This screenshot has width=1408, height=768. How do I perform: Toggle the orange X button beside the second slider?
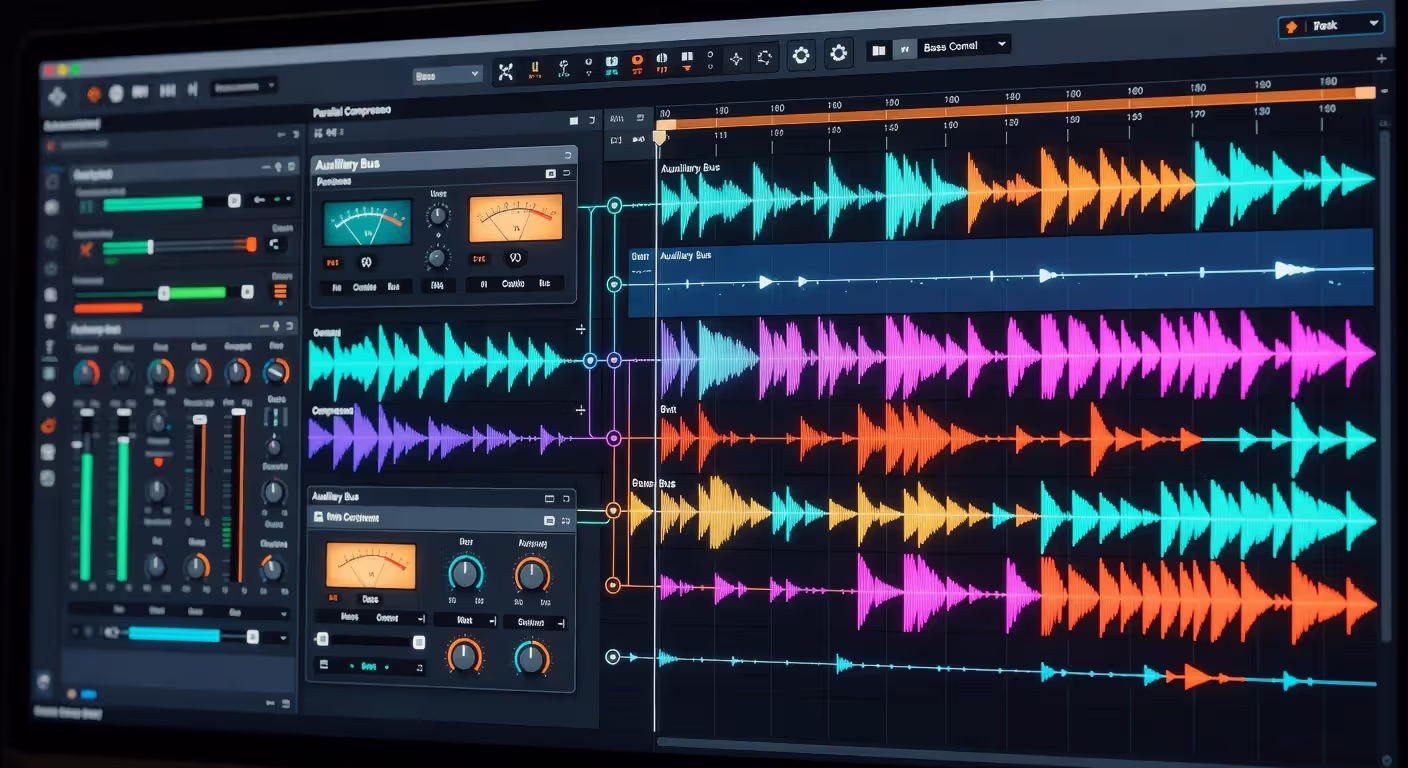click(86, 247)
